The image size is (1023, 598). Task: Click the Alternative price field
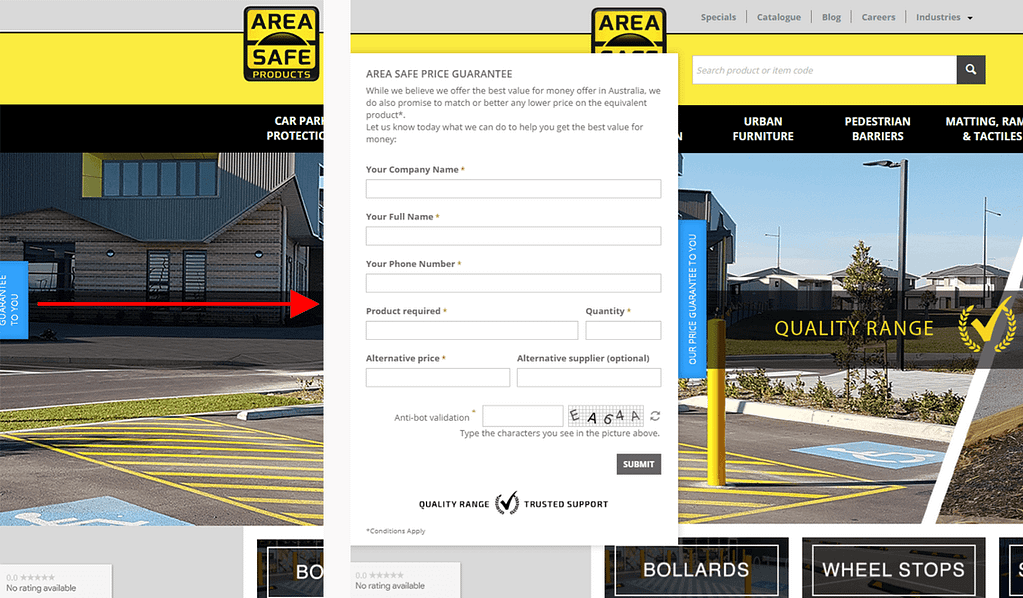[437, 377]
